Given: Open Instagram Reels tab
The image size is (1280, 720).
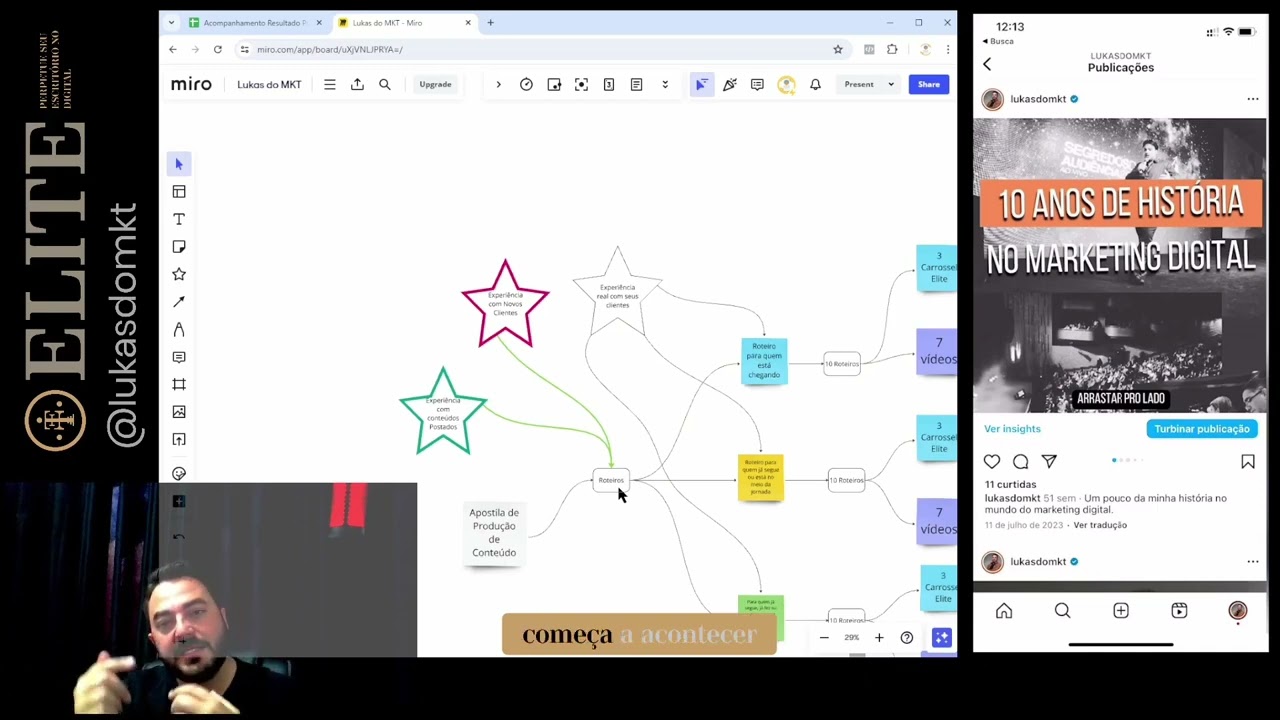Looking at the screenshot, I should pyautogui.click(x=1179, y=611).
